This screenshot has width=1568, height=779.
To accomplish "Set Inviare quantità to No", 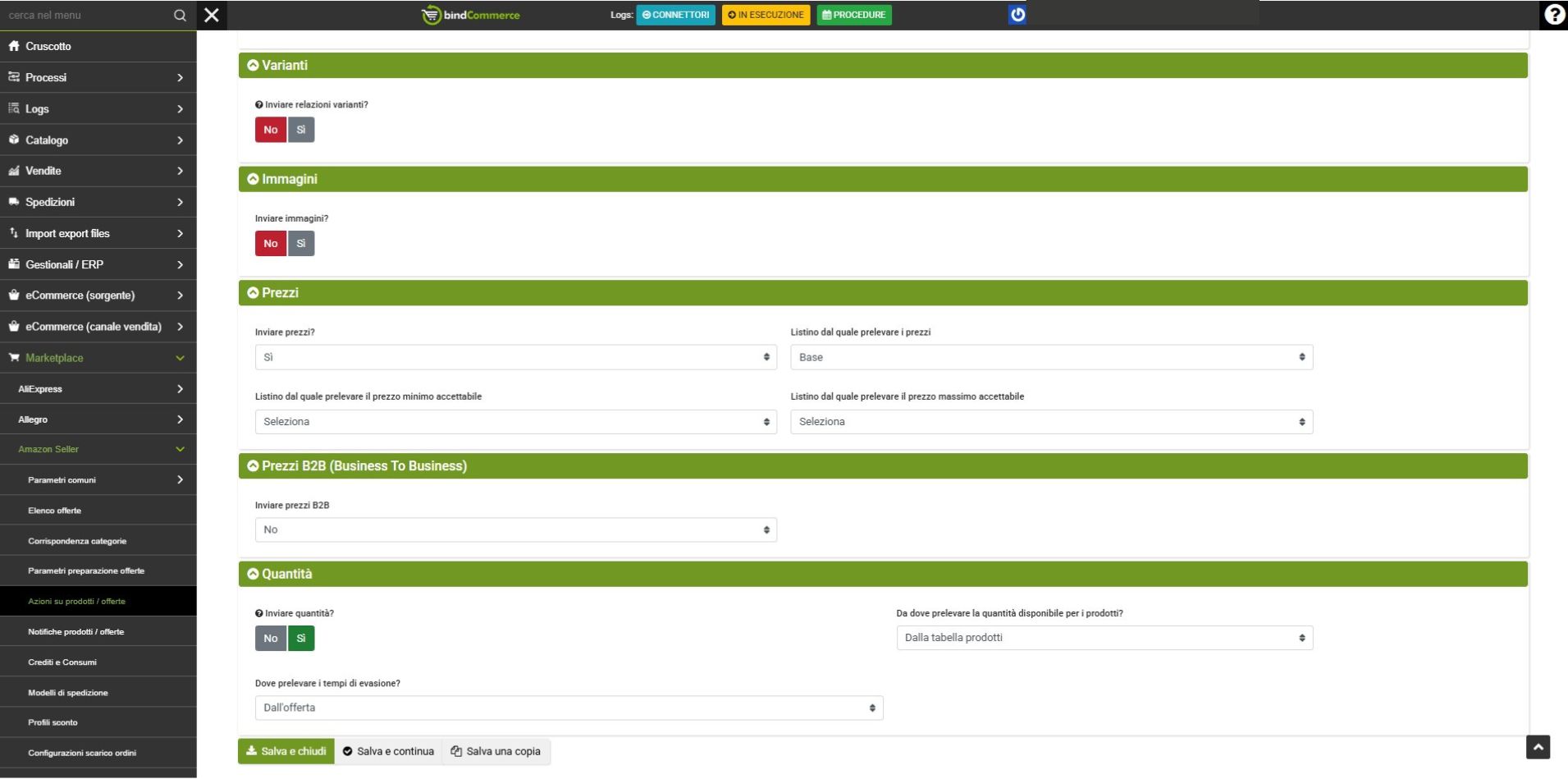I will coord(271,639).
